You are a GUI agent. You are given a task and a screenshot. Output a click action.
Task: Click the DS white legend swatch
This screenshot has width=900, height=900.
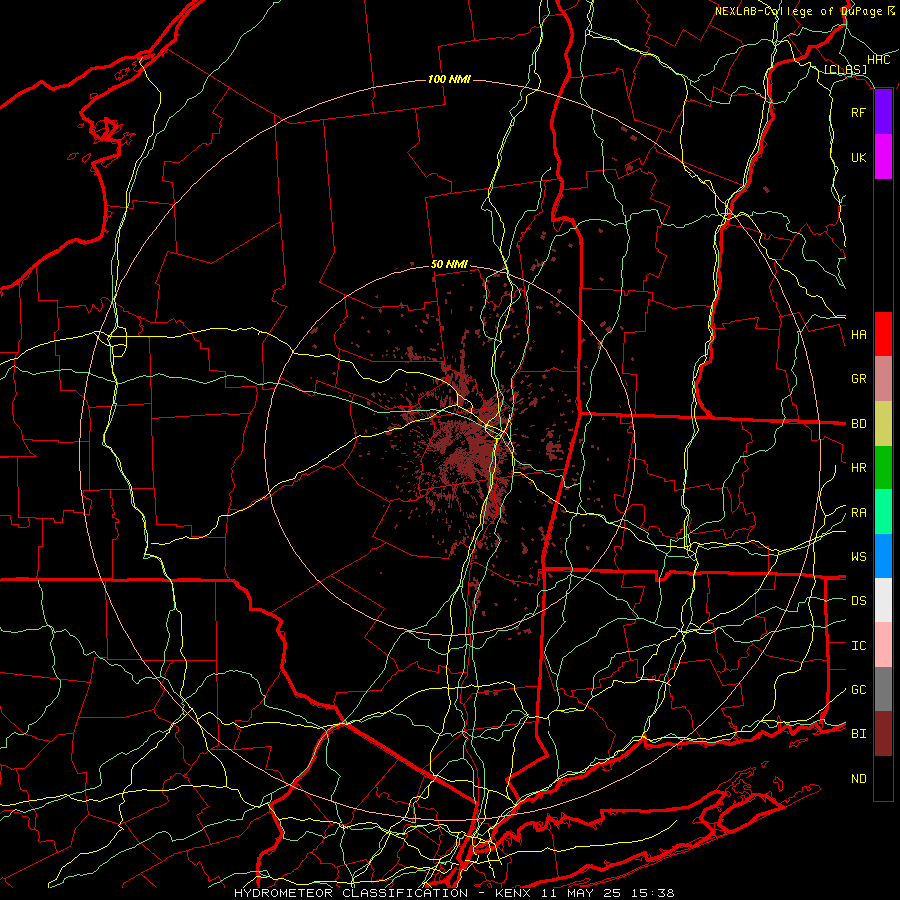tap(883, 600)
